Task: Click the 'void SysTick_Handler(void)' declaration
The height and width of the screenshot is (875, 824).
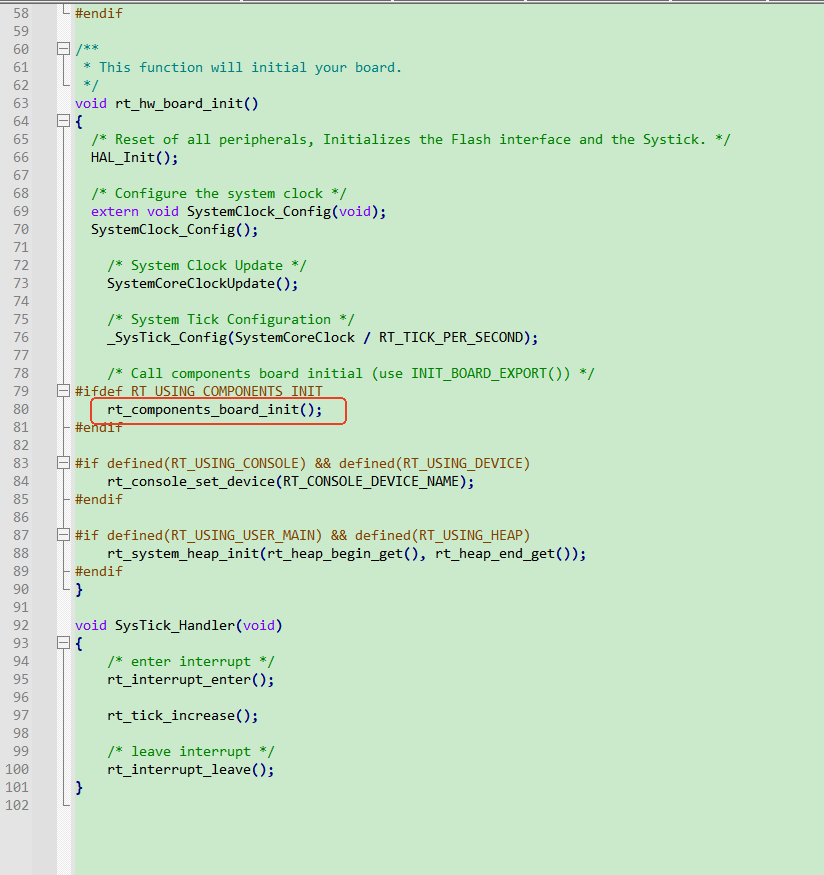Action: pos(179,626)
